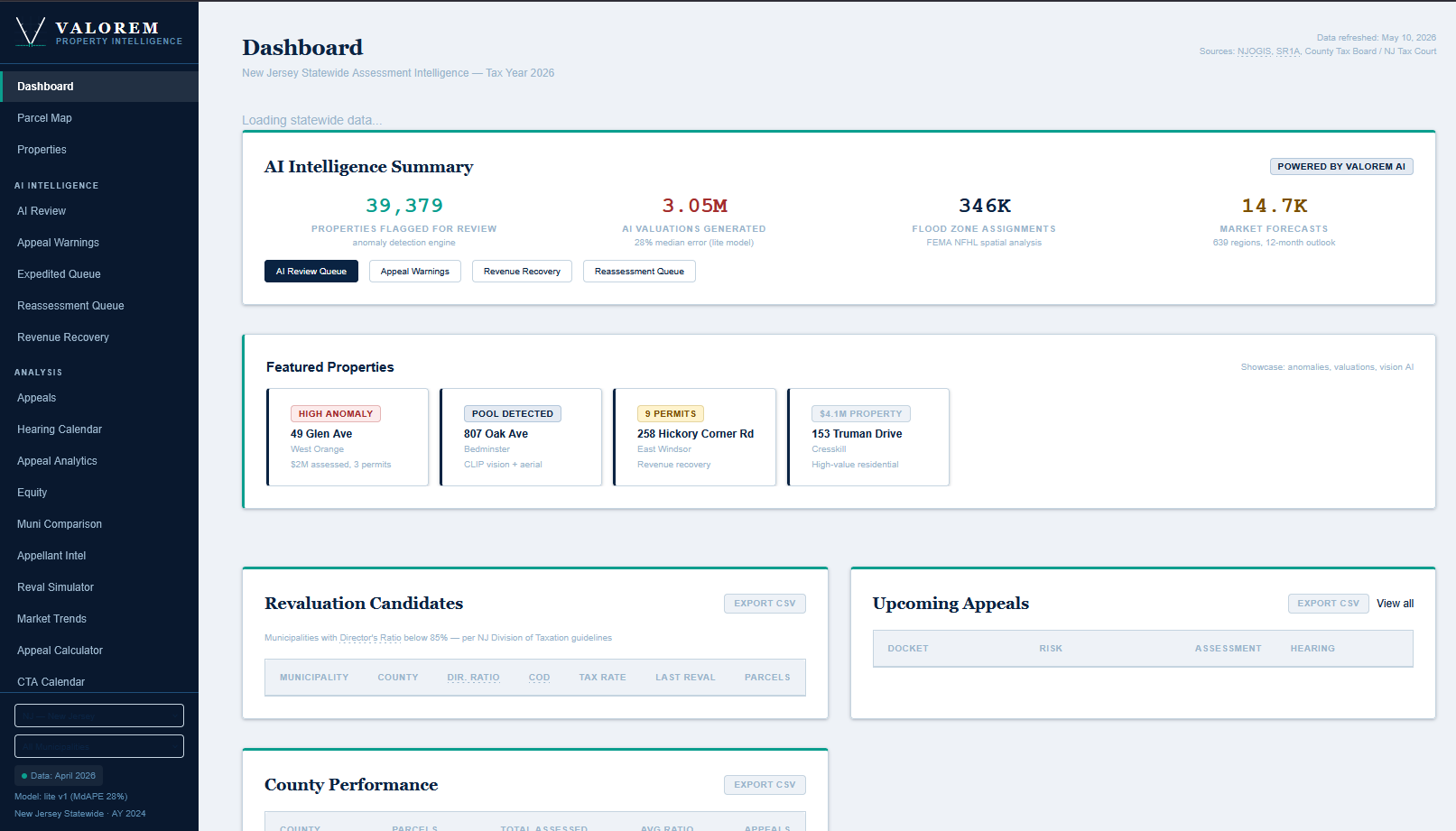Open Muni Comparison in the sidebar

click(x=99, y=524)
